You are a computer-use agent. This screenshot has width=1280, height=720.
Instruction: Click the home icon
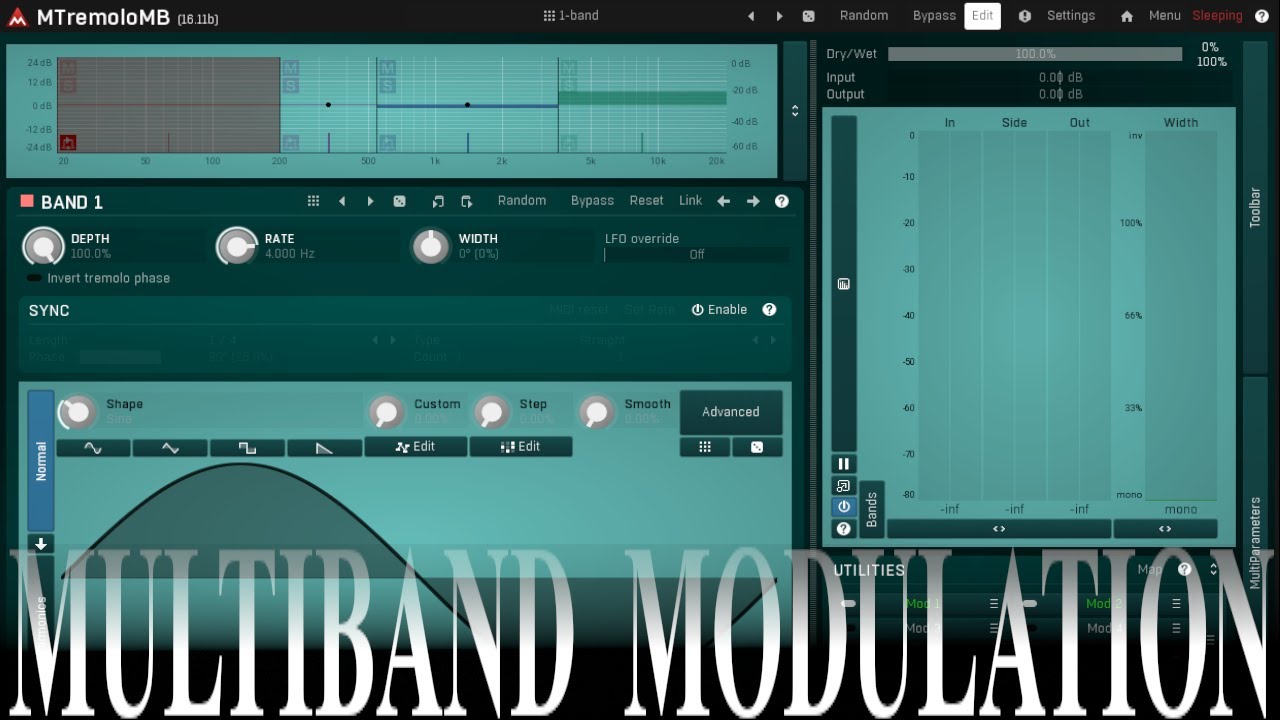point(1127,16)
